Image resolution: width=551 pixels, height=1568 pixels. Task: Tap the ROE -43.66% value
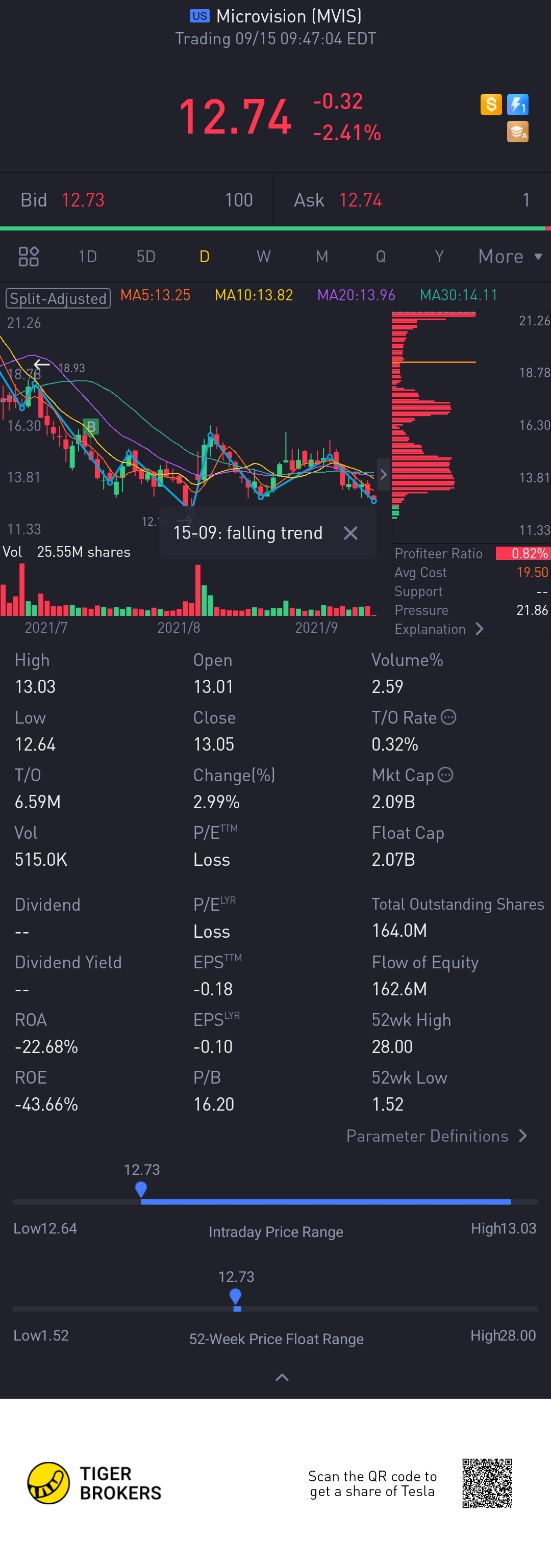46,1103
